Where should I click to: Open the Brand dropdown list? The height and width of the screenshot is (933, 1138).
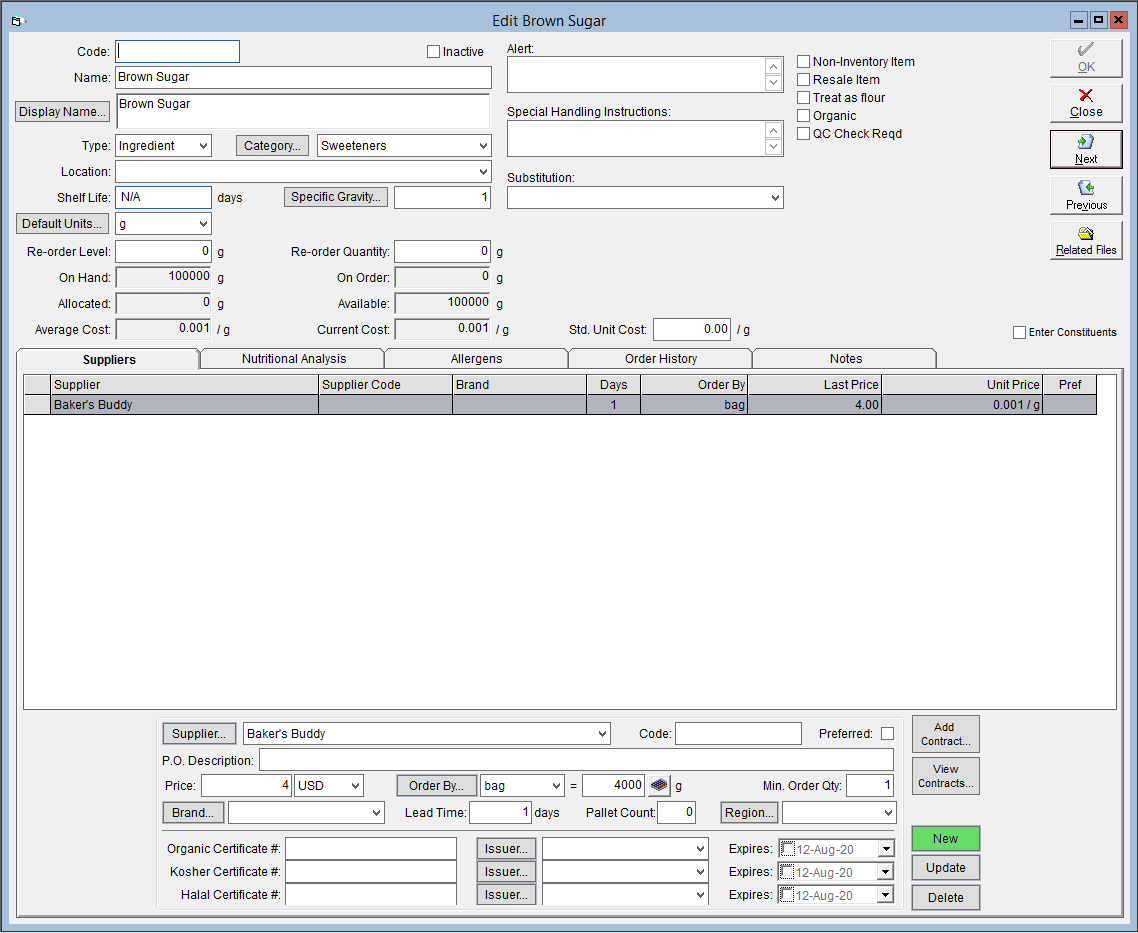(376, 813)
